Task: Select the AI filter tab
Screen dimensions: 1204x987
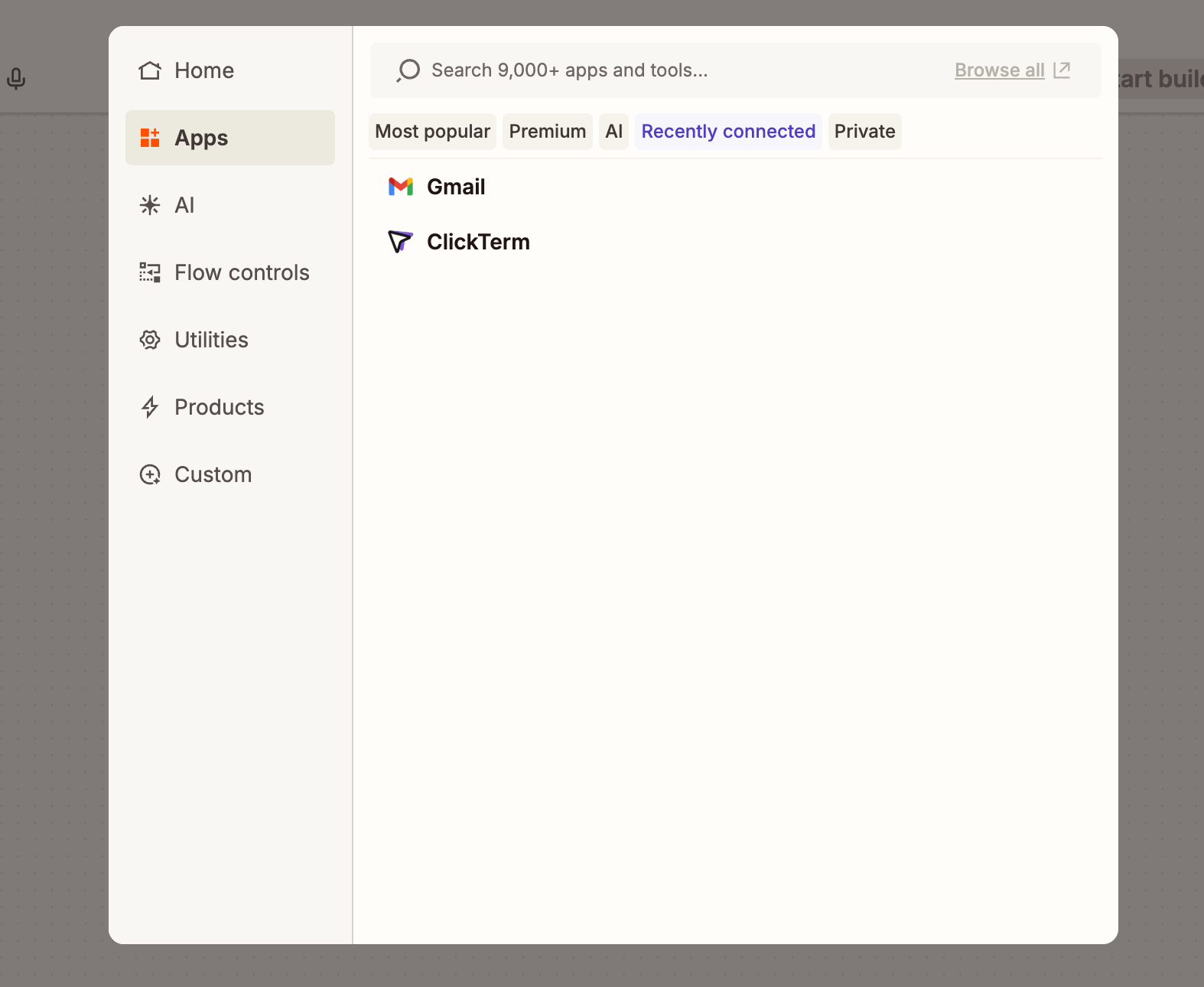Action: (613, 132)
